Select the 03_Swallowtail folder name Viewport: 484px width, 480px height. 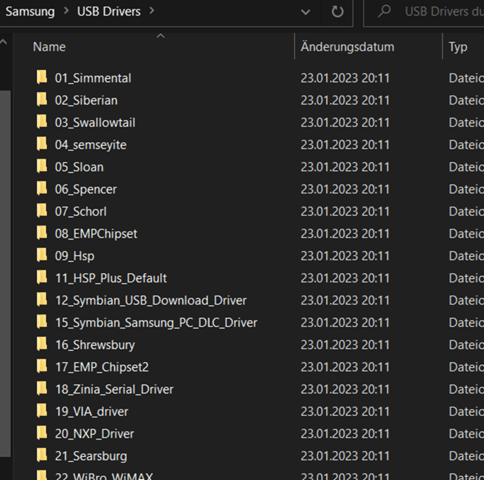95,123
